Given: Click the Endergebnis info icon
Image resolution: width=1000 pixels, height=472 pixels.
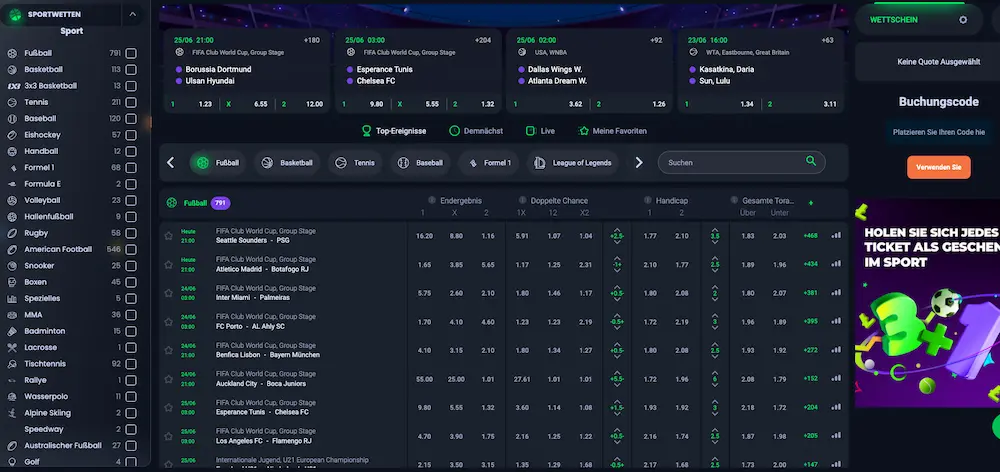Looking at the screenshot, I should (432, 200).
